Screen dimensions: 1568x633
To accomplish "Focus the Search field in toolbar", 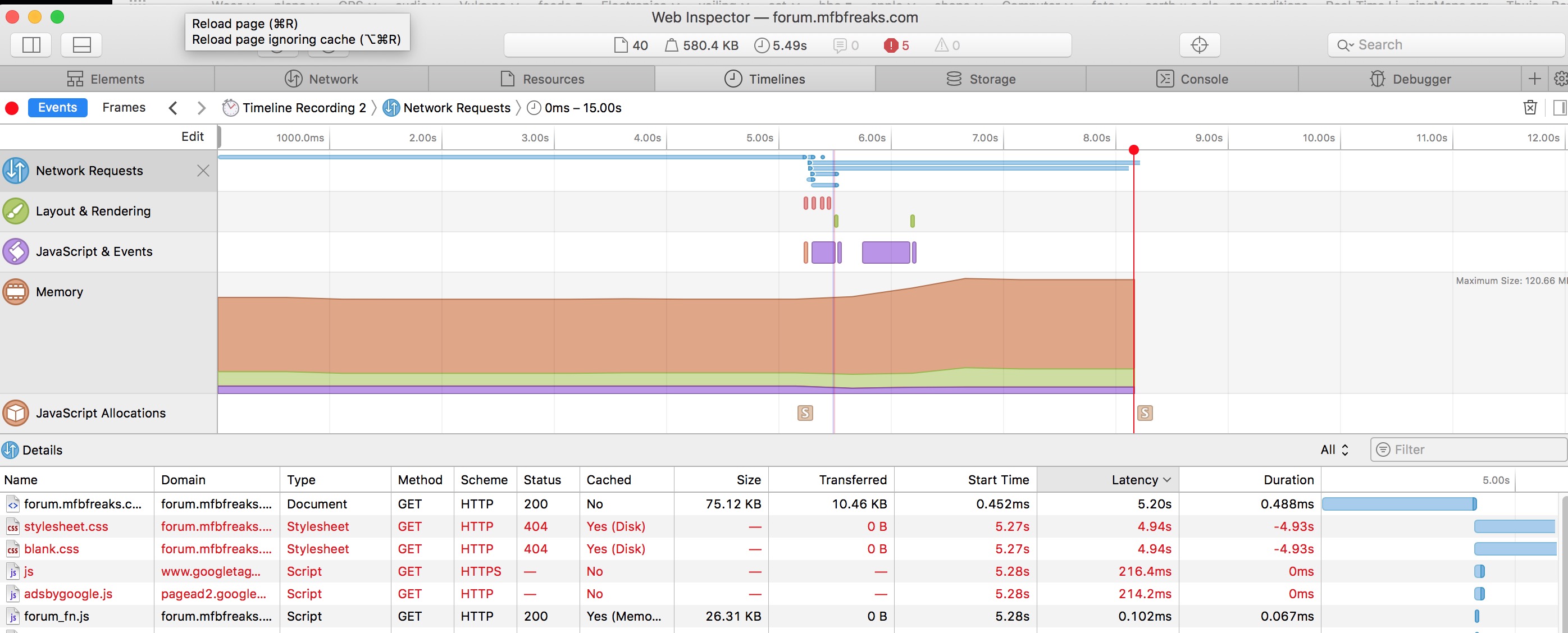I will click(1446, 45).
